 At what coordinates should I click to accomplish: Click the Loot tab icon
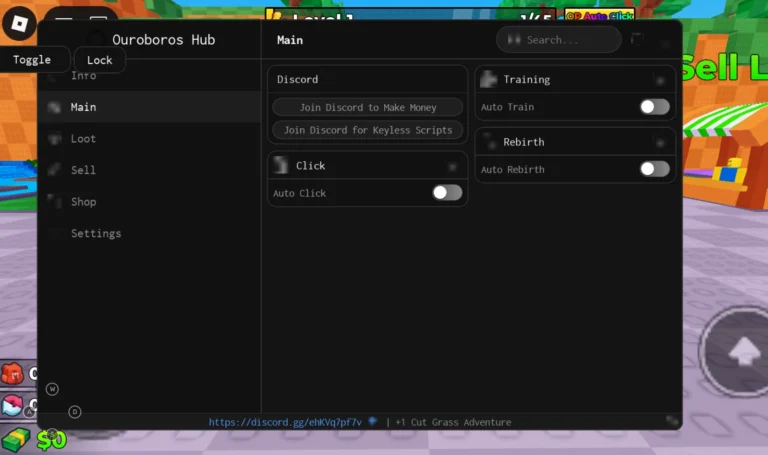pos(54,139)
